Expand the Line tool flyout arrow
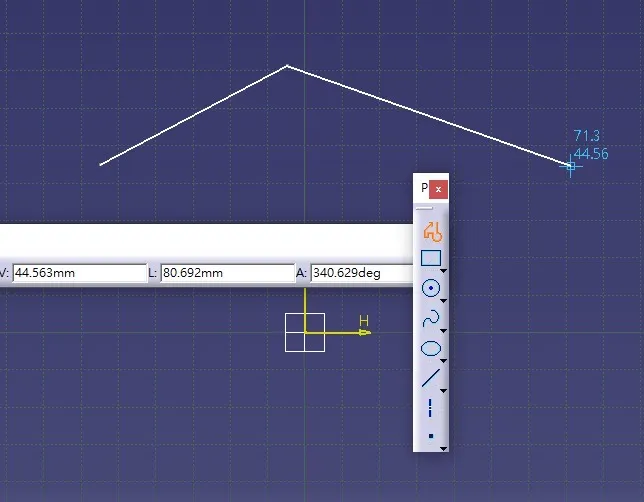 click(444, 391)
